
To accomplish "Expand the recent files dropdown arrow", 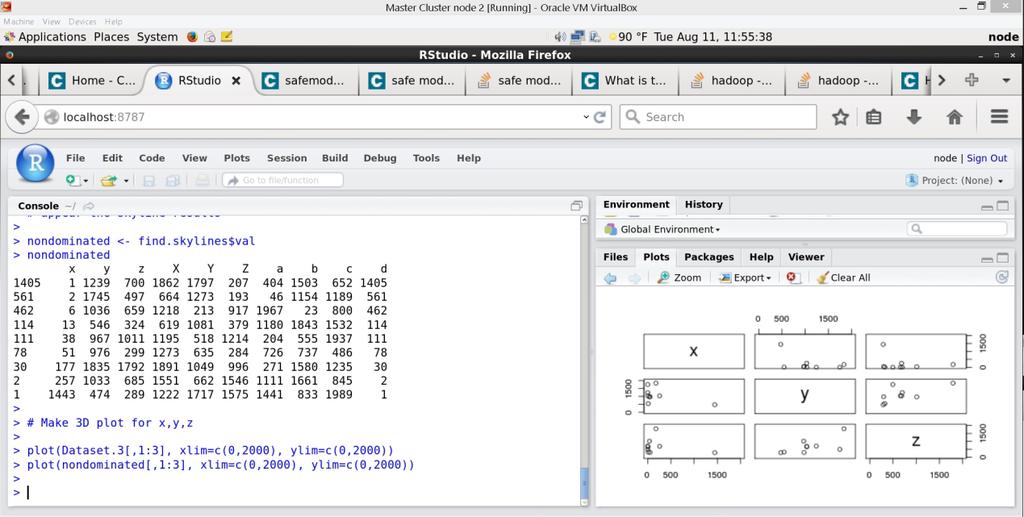I will [x=126, y=181].
